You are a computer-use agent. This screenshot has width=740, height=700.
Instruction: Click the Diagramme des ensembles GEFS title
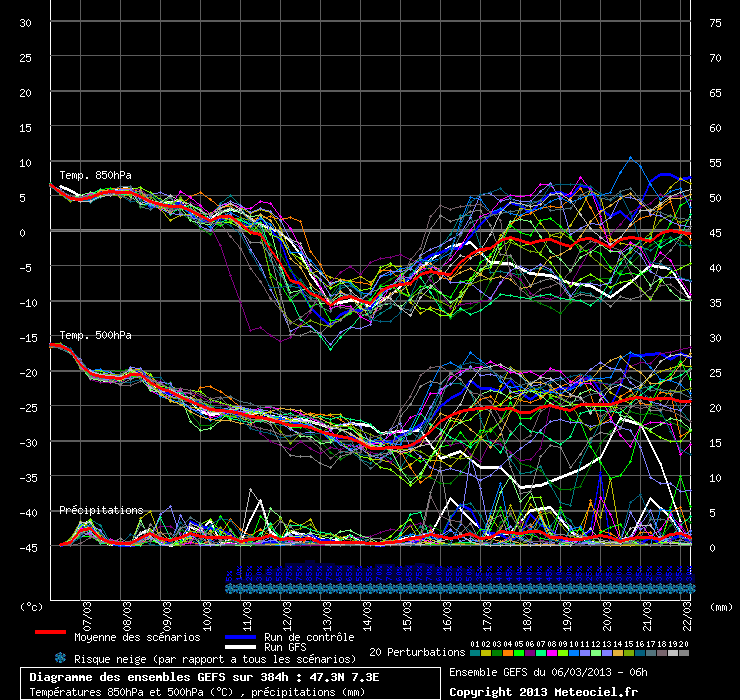pyautogui.click(x=204, y=677)
